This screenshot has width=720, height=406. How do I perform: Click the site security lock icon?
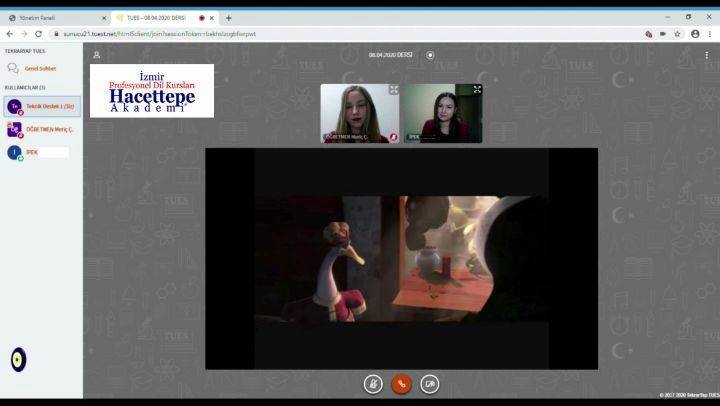click(56, 34)
